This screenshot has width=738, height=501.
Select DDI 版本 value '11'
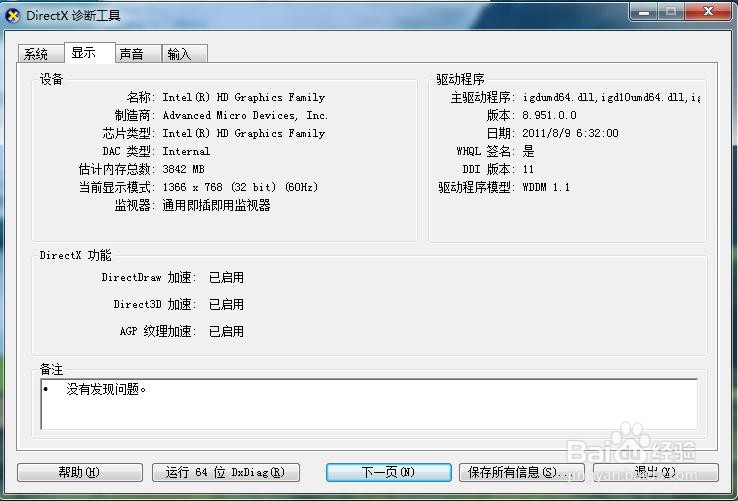tap(528, 169)
